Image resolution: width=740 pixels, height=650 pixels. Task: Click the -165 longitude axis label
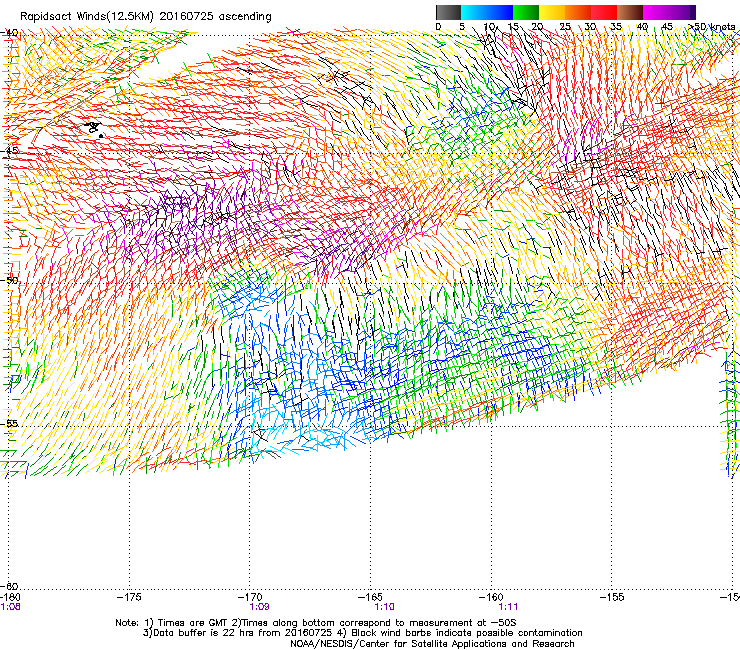coord(370,597)
